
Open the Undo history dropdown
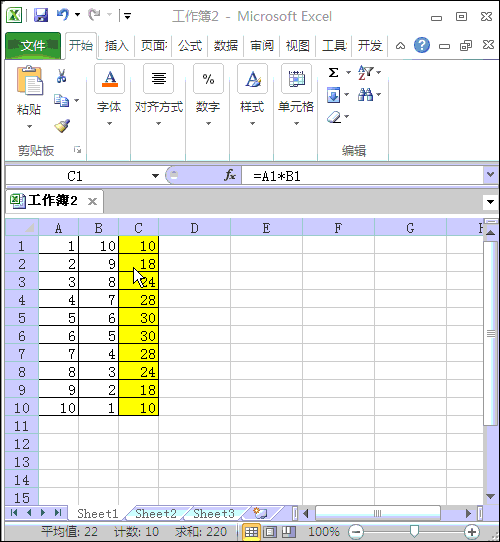tap(77, 15)
